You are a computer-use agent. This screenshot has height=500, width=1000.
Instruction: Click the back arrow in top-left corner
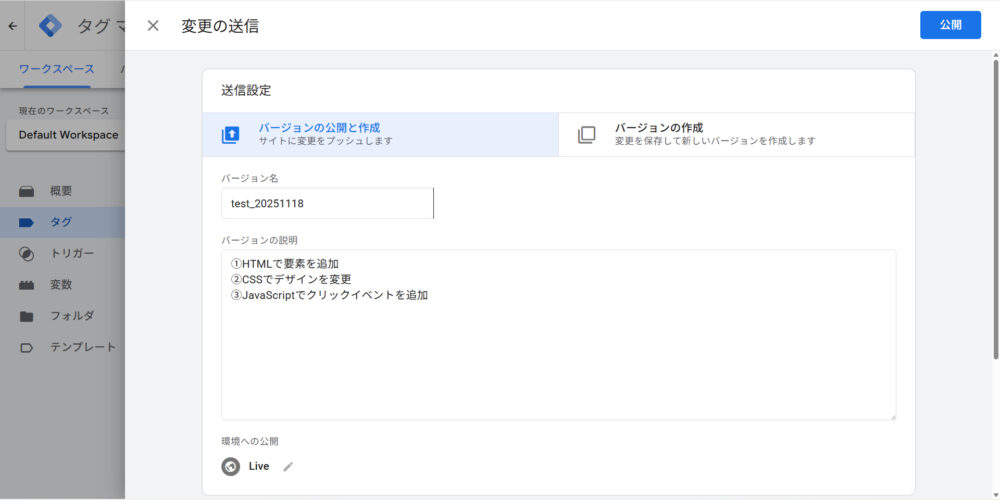point(12,26)
